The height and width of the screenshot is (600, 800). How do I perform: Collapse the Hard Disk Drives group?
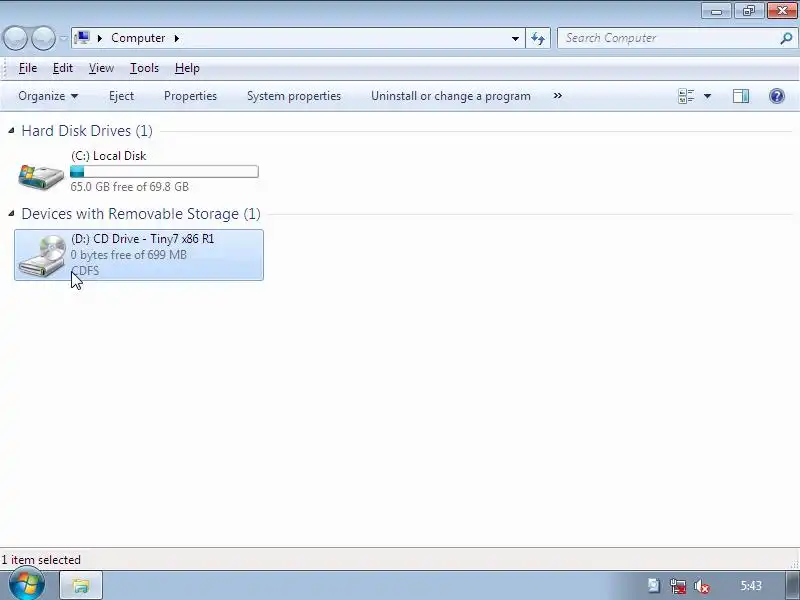coord(11,131)
